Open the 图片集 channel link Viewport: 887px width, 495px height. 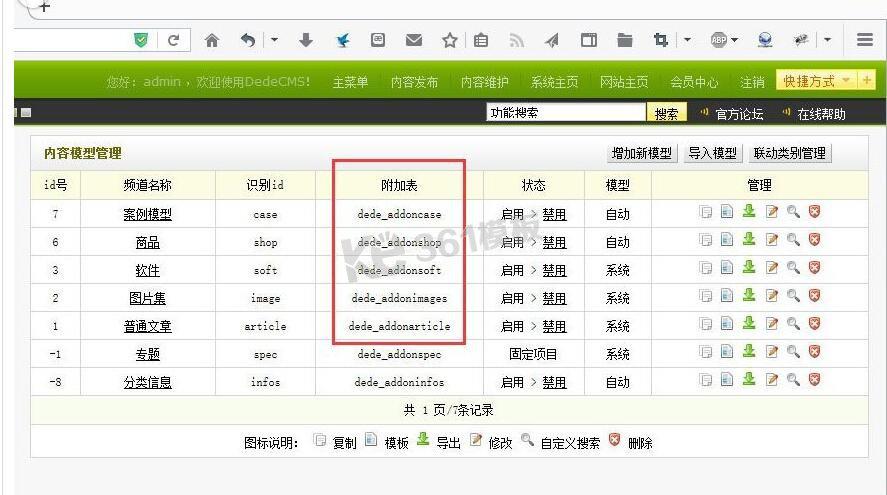click(148, 298)
